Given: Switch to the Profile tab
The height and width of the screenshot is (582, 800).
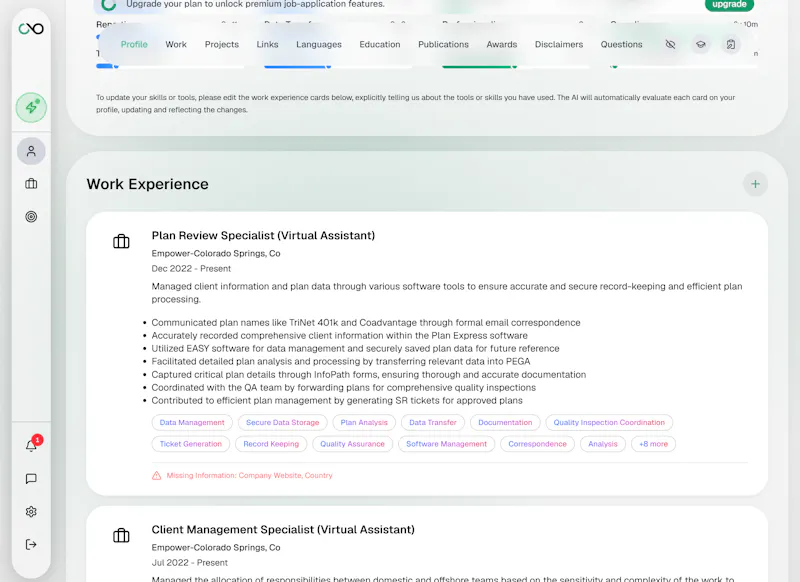Looking at the screenshot, I should (x=134, y=44).
